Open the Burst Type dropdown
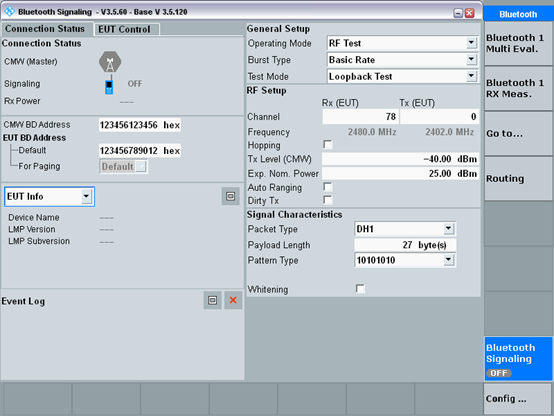This screenshot has height=416, width=554. click(471, 59)
